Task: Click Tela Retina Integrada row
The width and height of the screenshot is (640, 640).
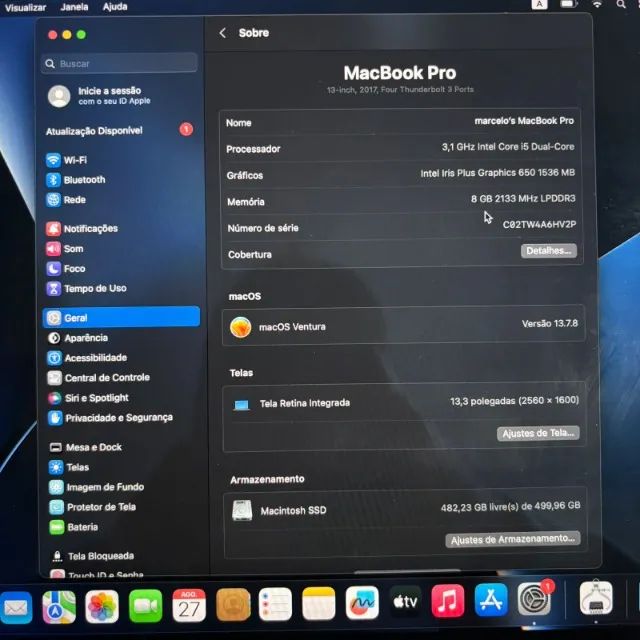Action: pyautogui.click(x=404, y=402)
